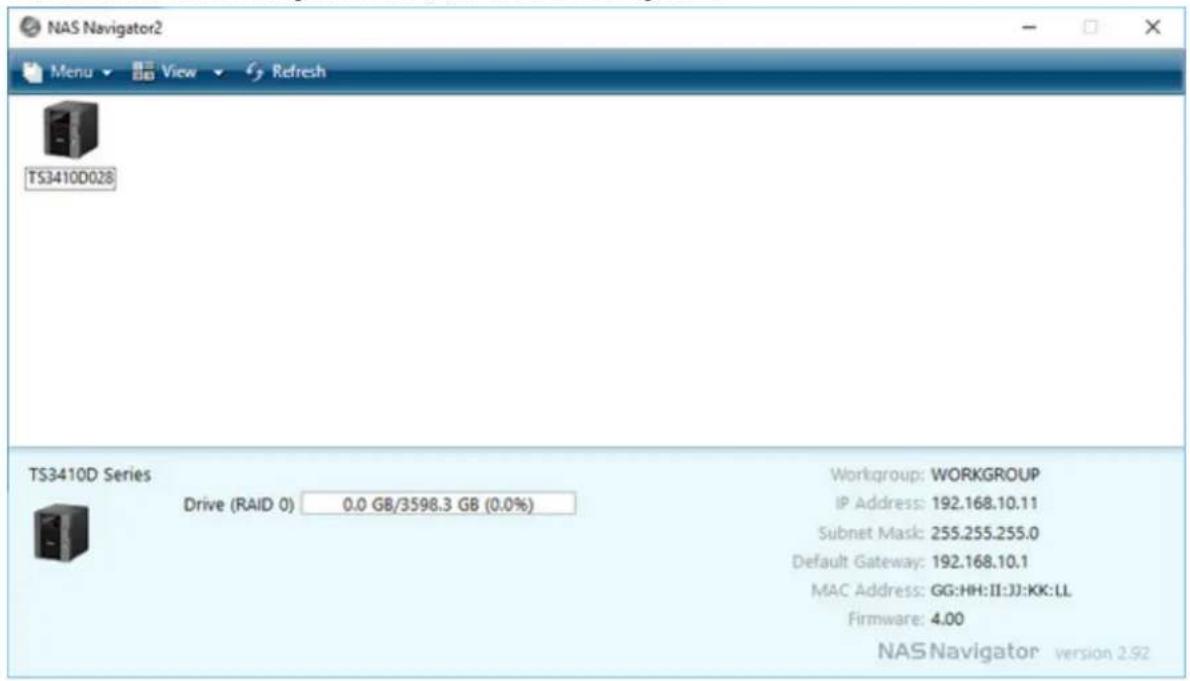
Task: Click the Menu clipboard icon
Action: (33, 71)
